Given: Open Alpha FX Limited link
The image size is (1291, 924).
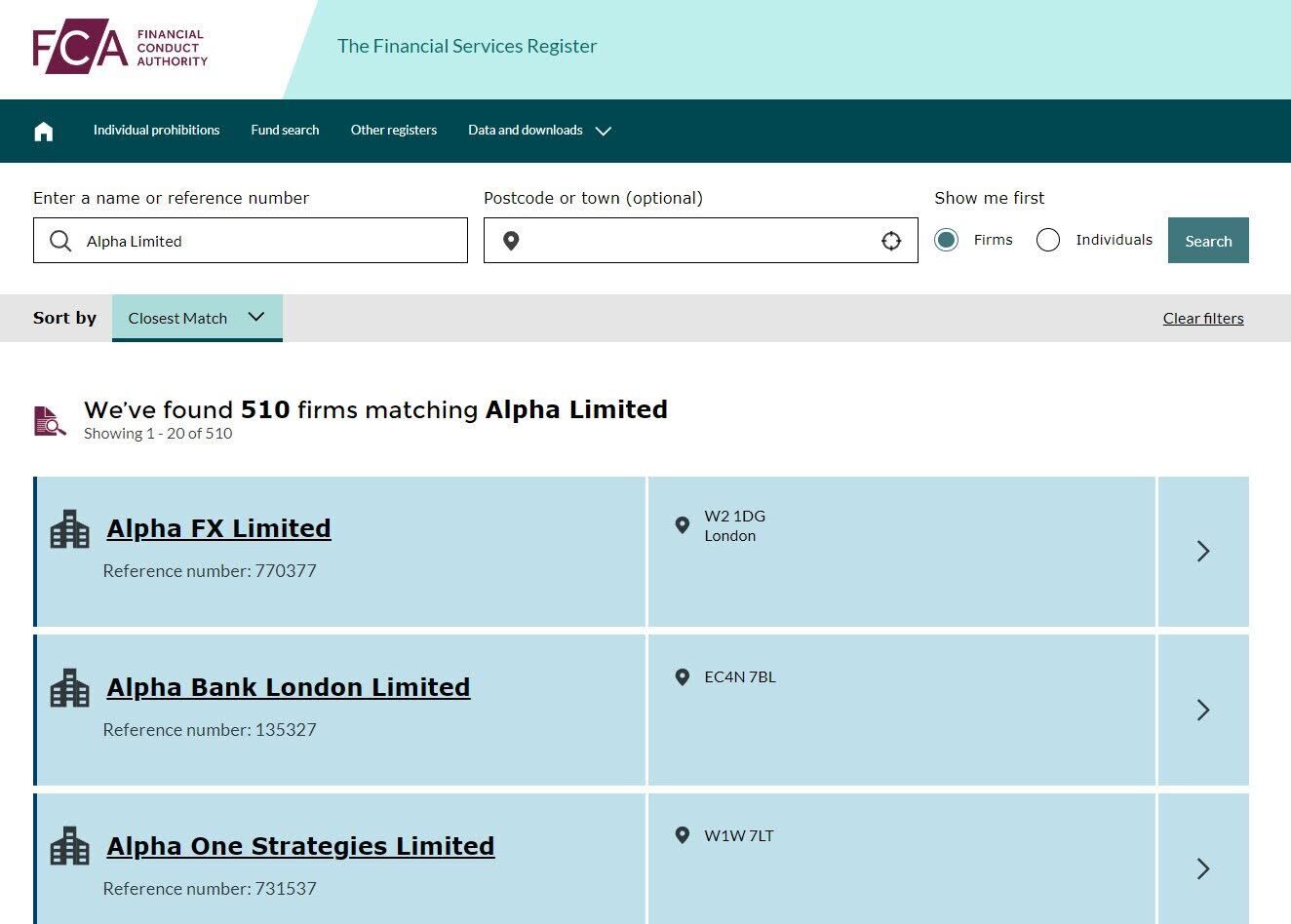Looking at the screenshot, I should tap(218, 528).
